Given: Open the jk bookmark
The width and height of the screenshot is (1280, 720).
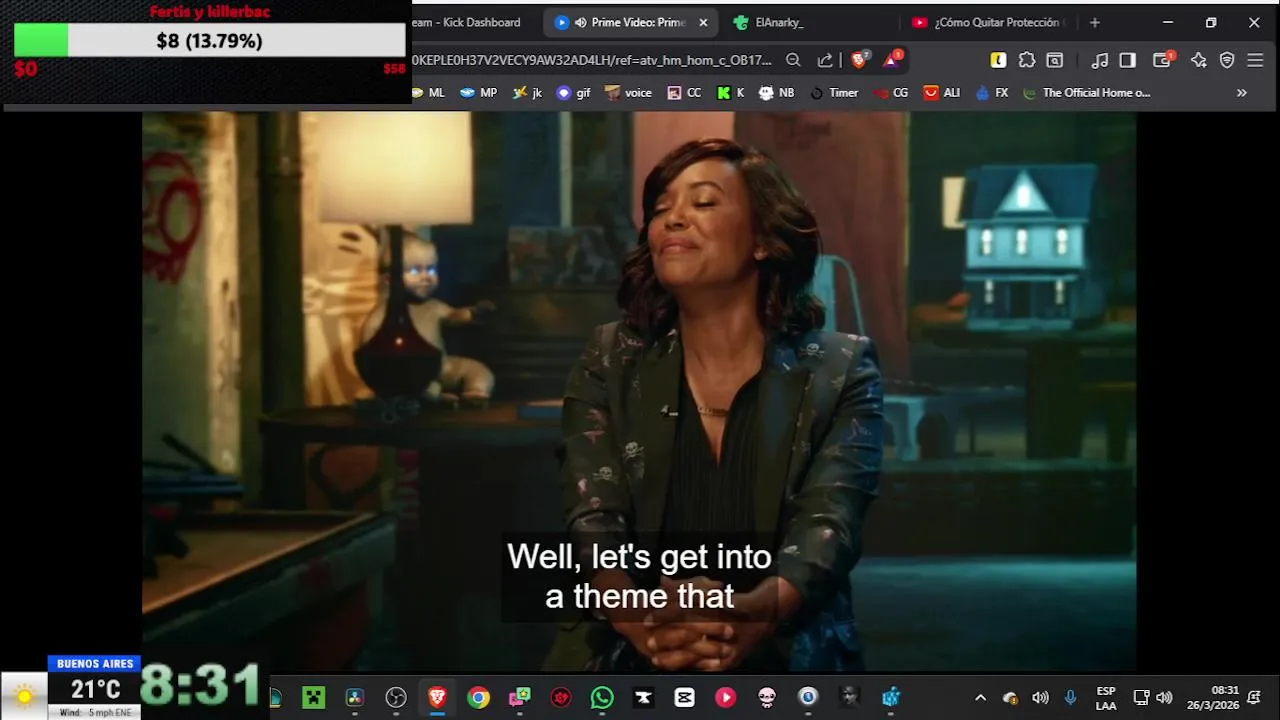Looking at the screenshot, I should pos(527,93).
